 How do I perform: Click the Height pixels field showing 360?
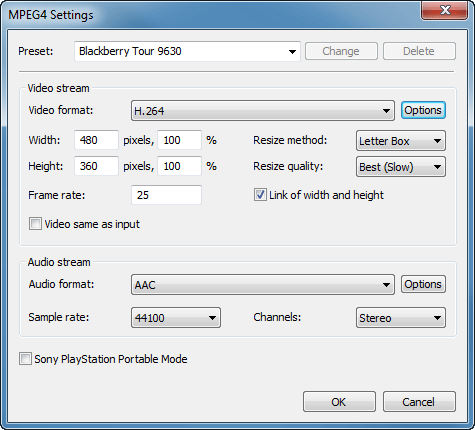(96, 166)
